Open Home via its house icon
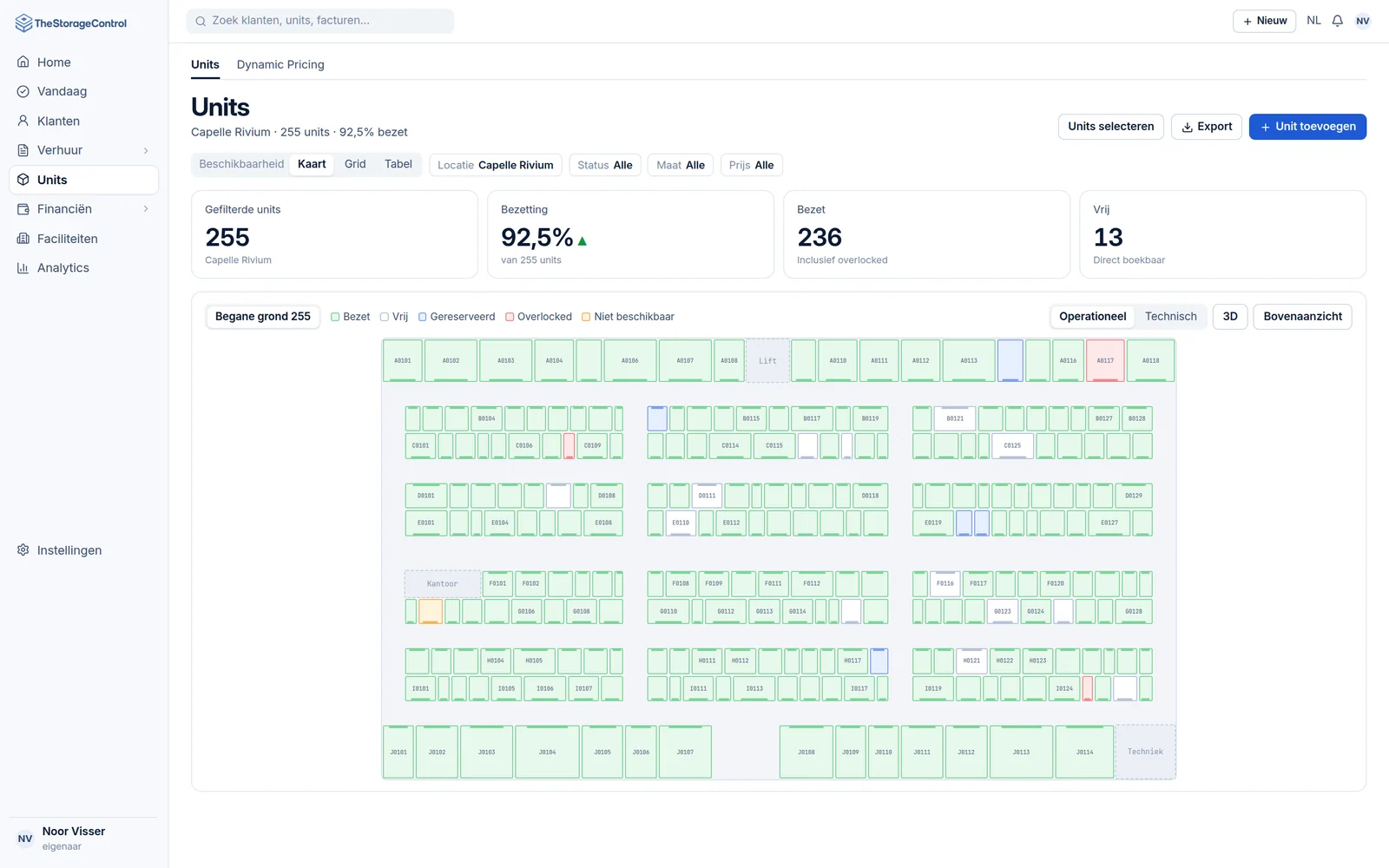 [x=23, y=62]
